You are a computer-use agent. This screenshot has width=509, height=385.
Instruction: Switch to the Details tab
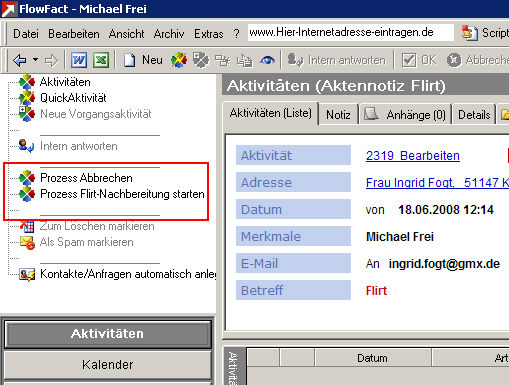[474, 115]
